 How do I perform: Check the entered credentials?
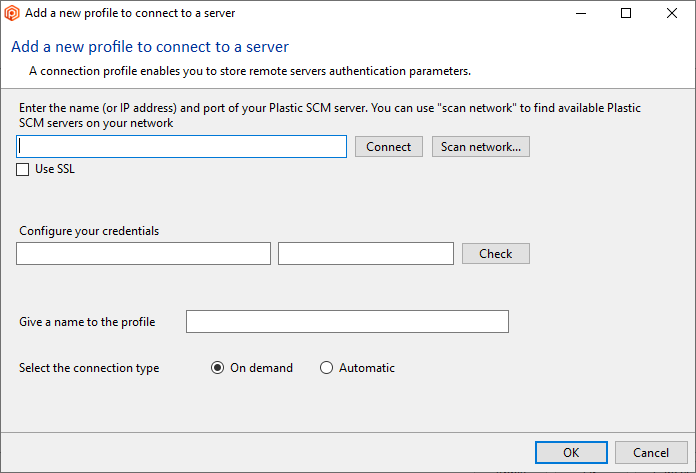tap(496, 253)
